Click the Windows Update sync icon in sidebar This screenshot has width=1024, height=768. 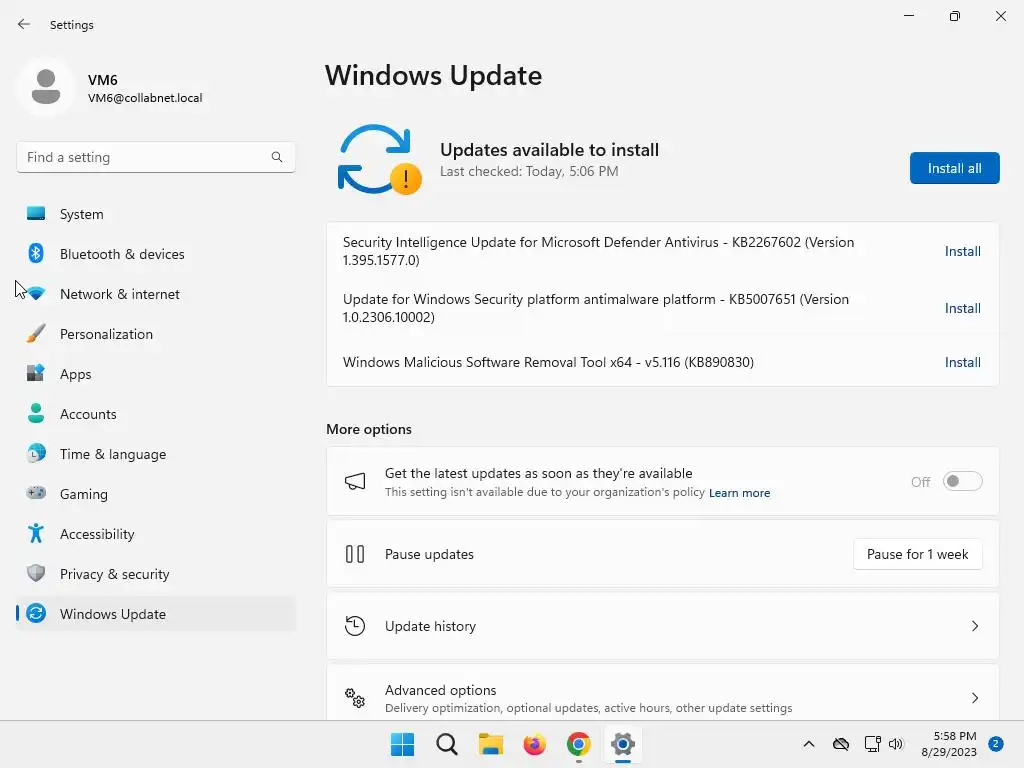(36, 614)
